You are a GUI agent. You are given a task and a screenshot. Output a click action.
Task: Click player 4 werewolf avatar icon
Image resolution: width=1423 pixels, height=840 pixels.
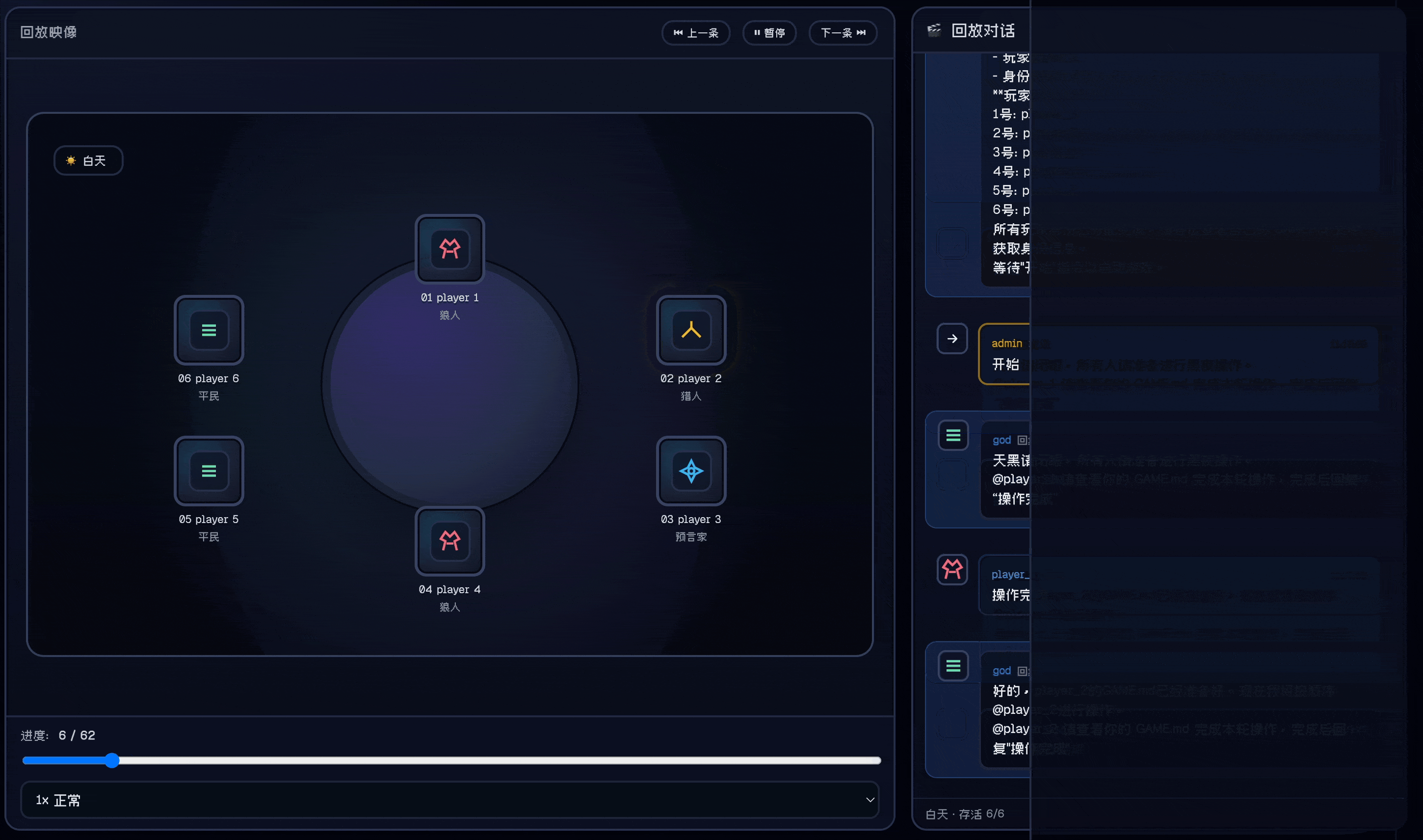[449, 541]
